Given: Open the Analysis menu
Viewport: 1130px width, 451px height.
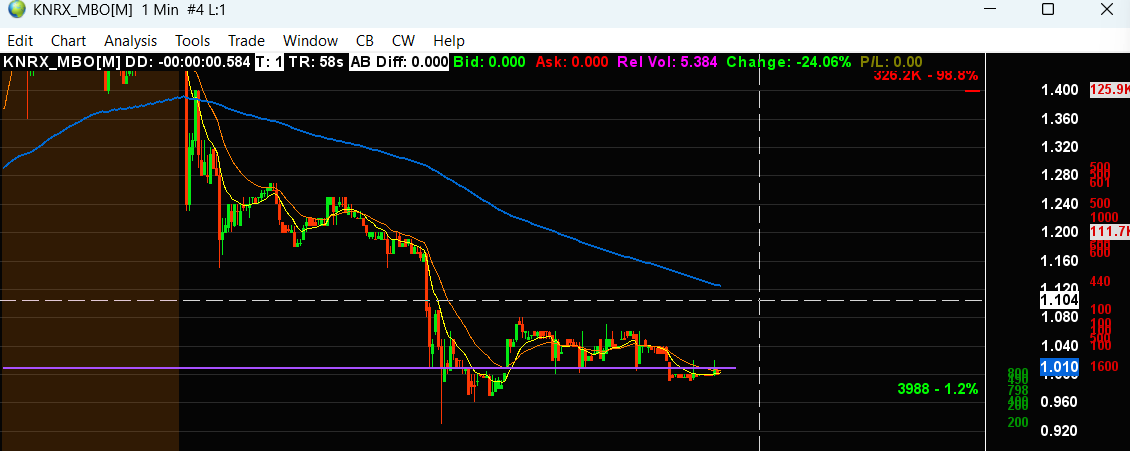Looking at the screenshot, I should click(130, 40).
